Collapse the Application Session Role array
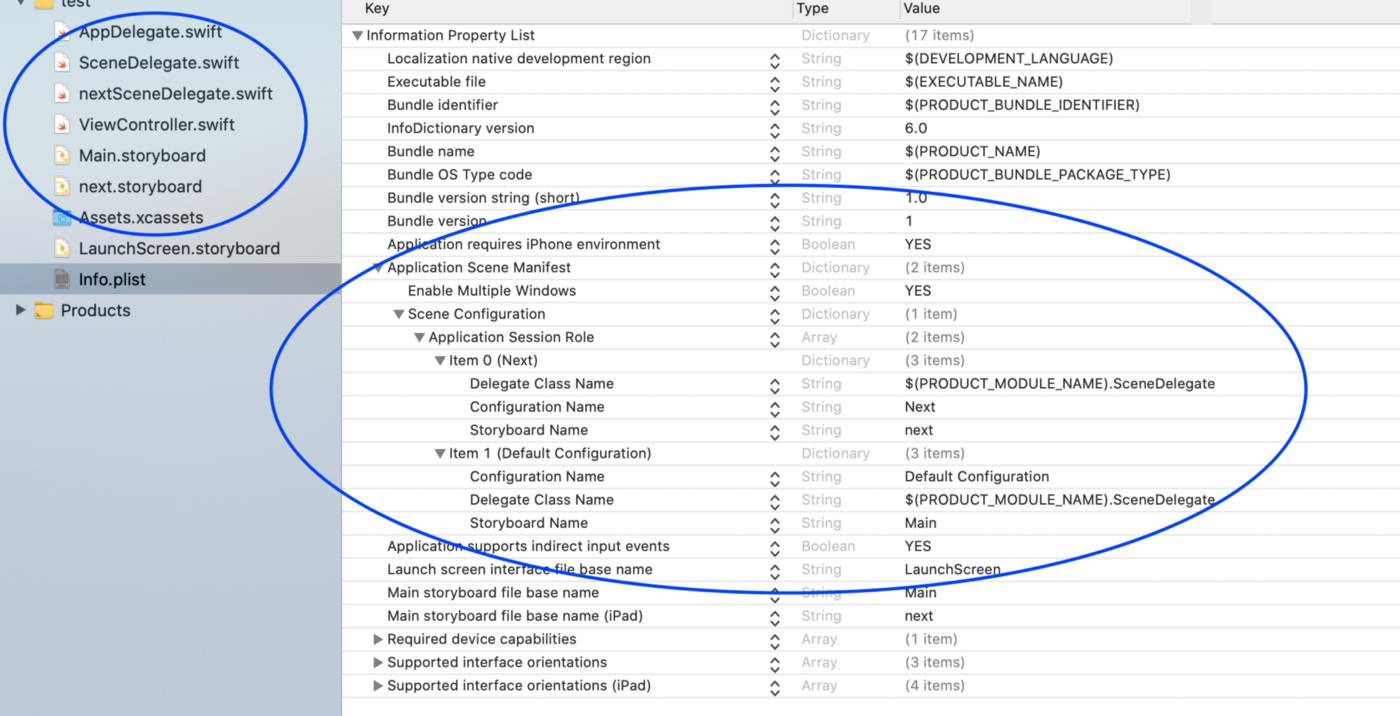1400x716 pixels. tap(419, 338)
